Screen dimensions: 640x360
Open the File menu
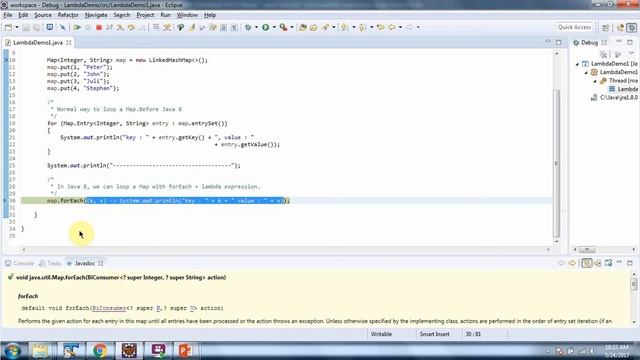[8, 15]
